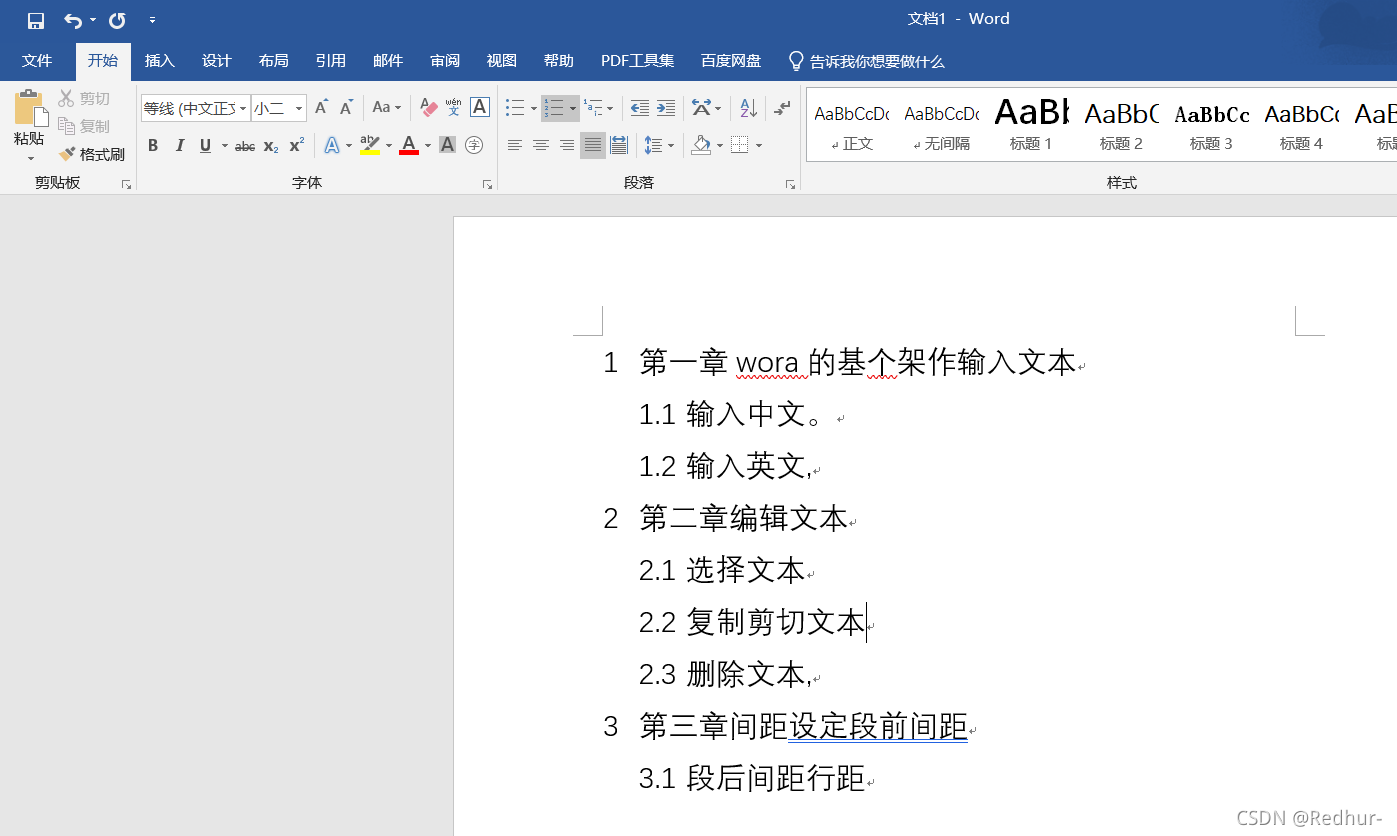Pick the yellow text highlight color
The height and width of the screenshot is (836, 1397).
(371, 145)
